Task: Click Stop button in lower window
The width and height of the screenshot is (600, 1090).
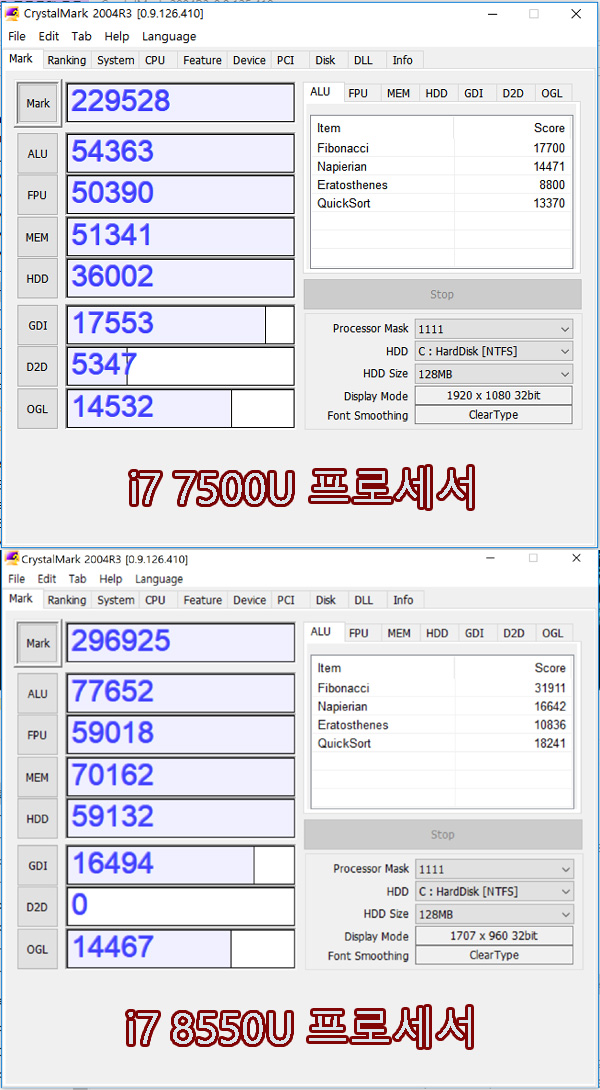Action: coord(442,834)
